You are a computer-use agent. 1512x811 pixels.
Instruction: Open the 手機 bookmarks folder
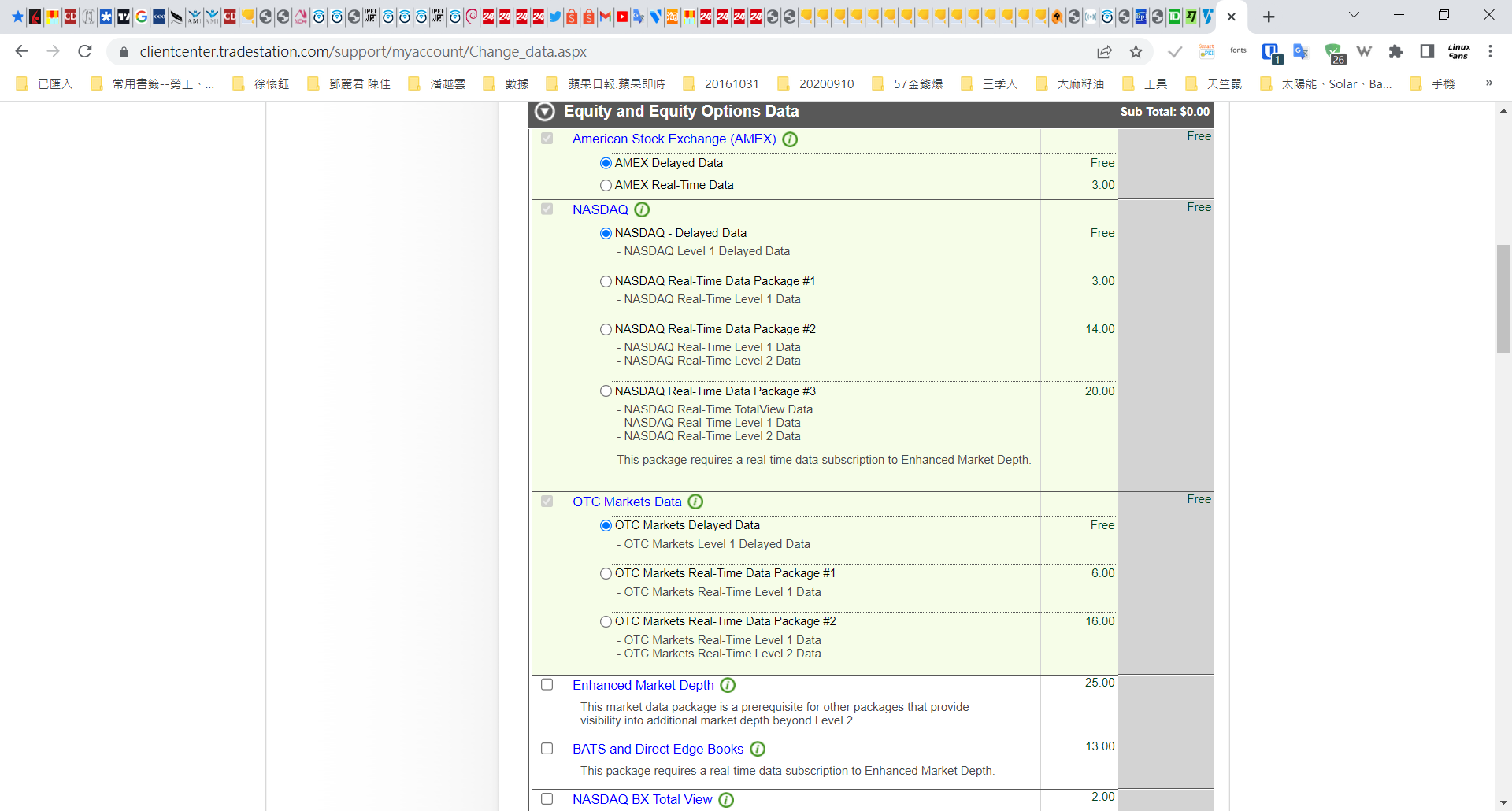pos(1432,83)
